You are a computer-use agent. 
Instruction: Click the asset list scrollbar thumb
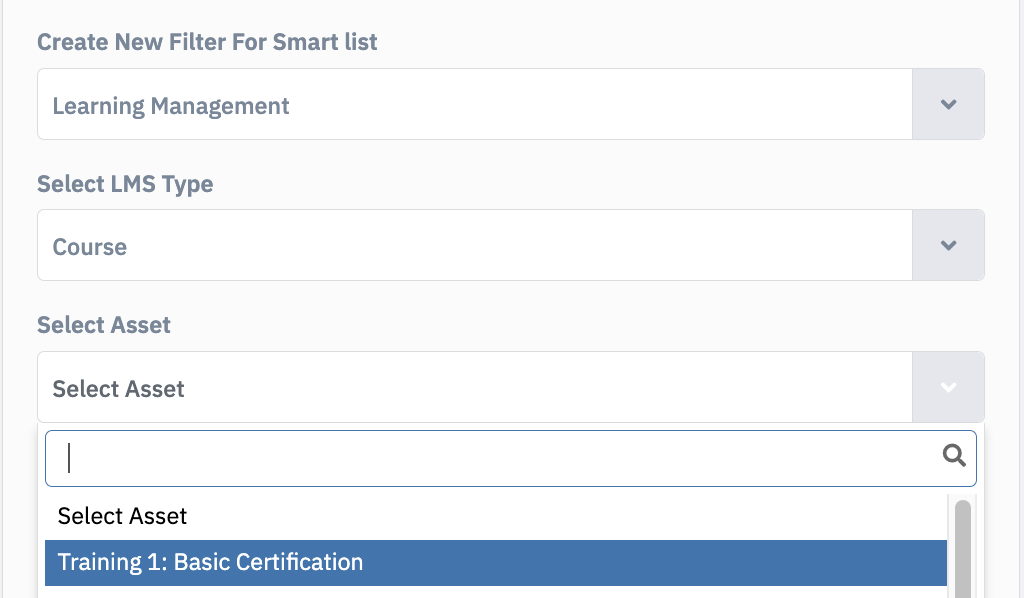pos(963,550)
